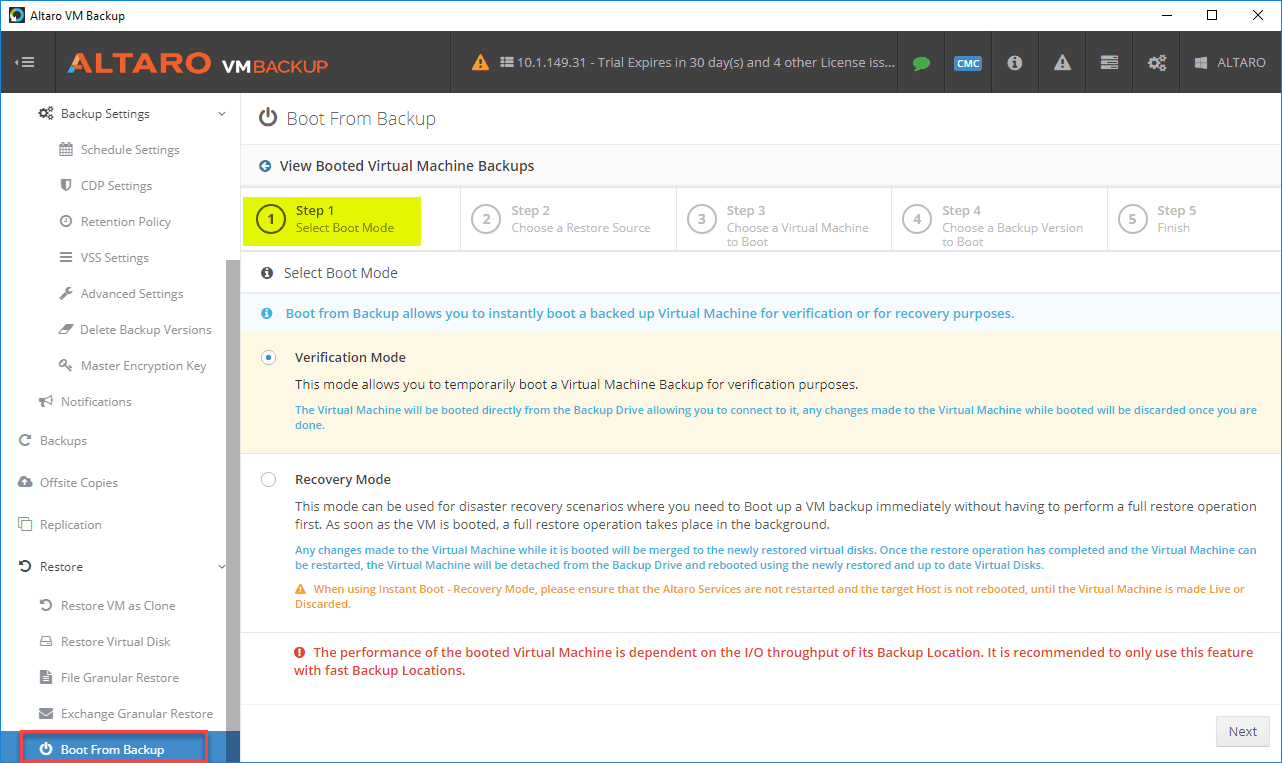The width and height of the screenshot is (1282, 763).
Task: Click the green chat bubble icon
Action: point(921,63)
